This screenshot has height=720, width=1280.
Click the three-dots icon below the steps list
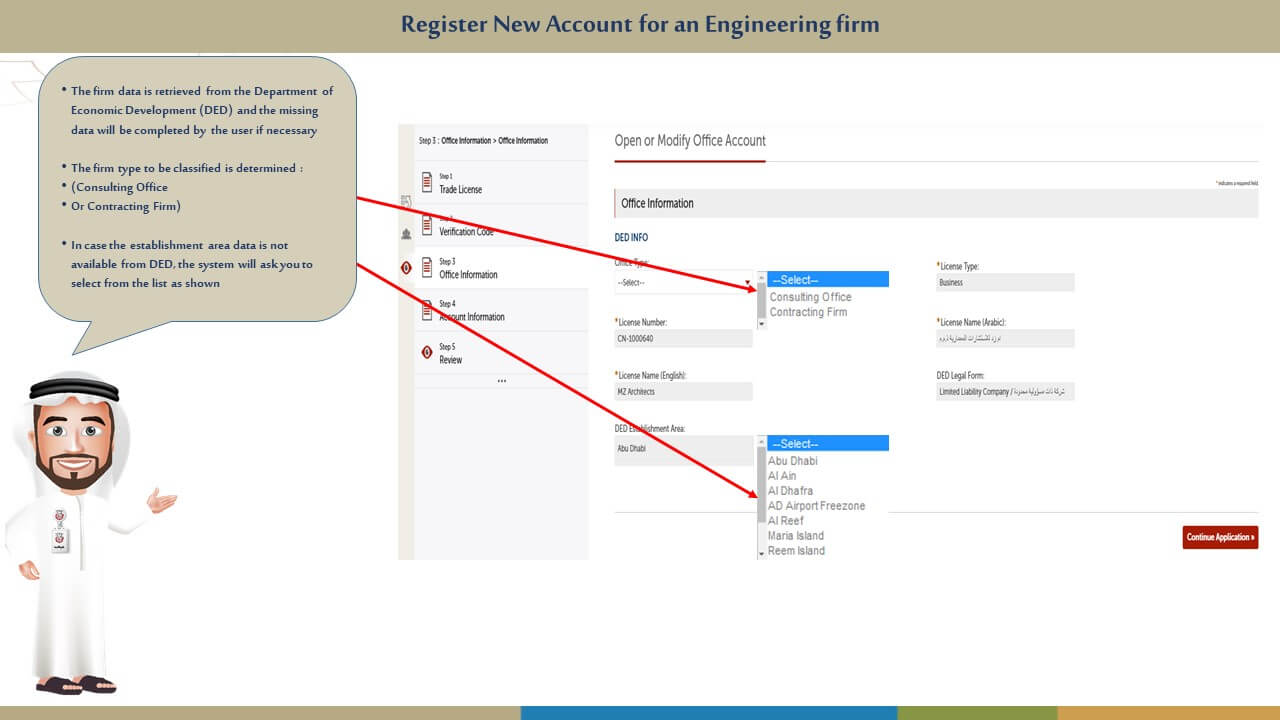pos(501,381)
